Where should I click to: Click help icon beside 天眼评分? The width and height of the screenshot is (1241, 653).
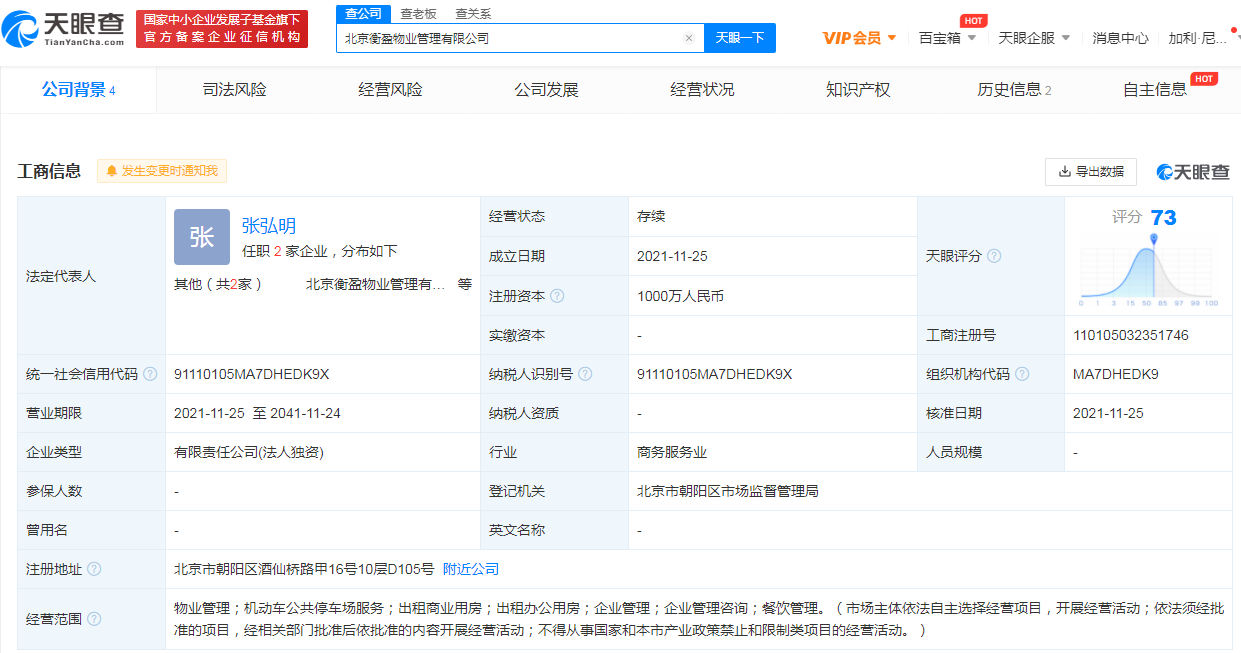pos(994,256)
